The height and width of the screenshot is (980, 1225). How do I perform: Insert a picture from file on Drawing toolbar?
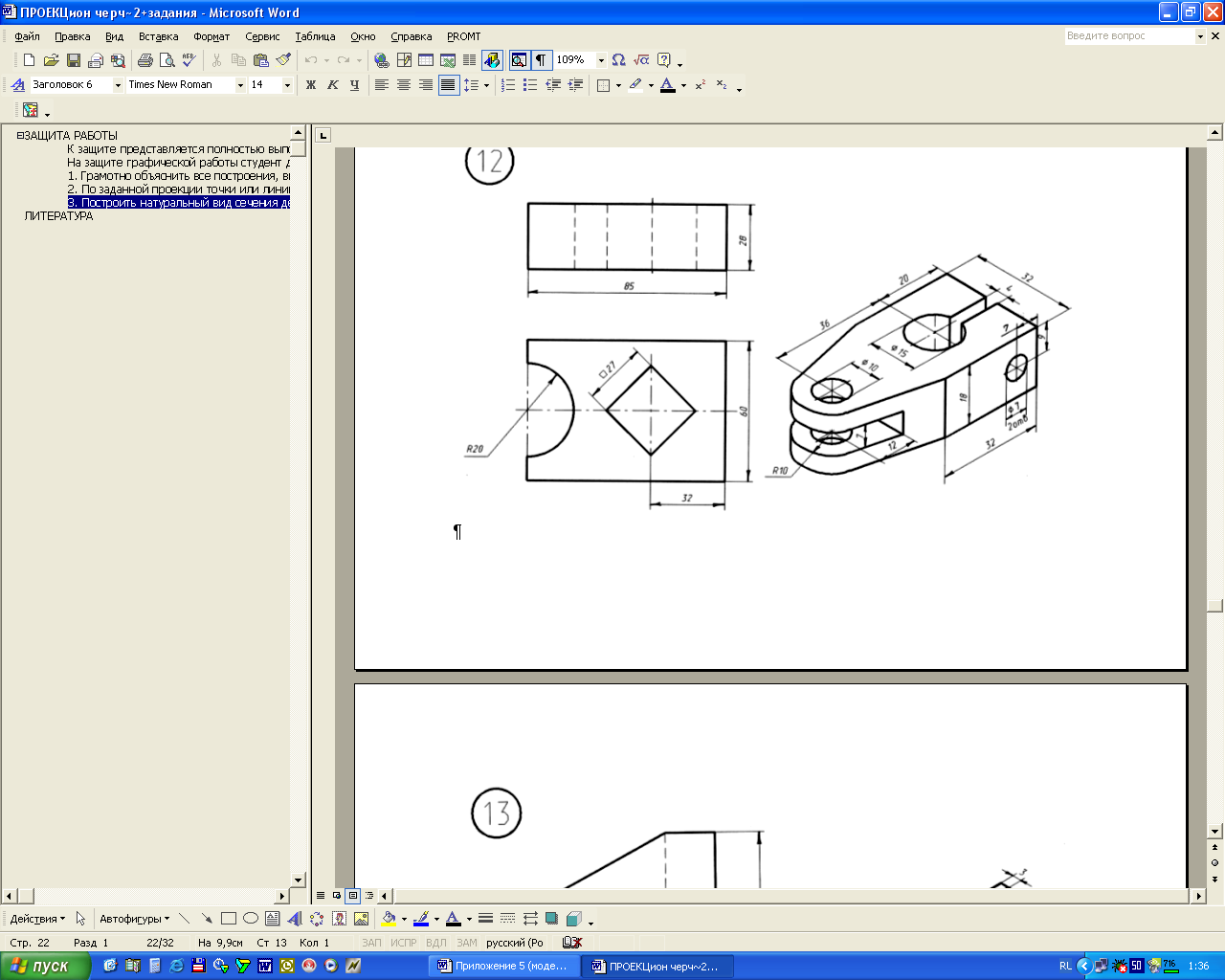pyautogui.click(x=361, y=919)
